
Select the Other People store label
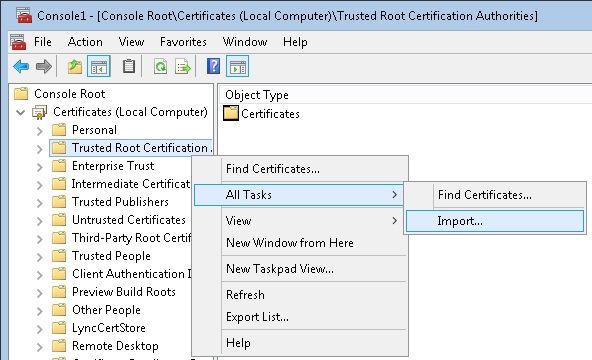[106, 310]
